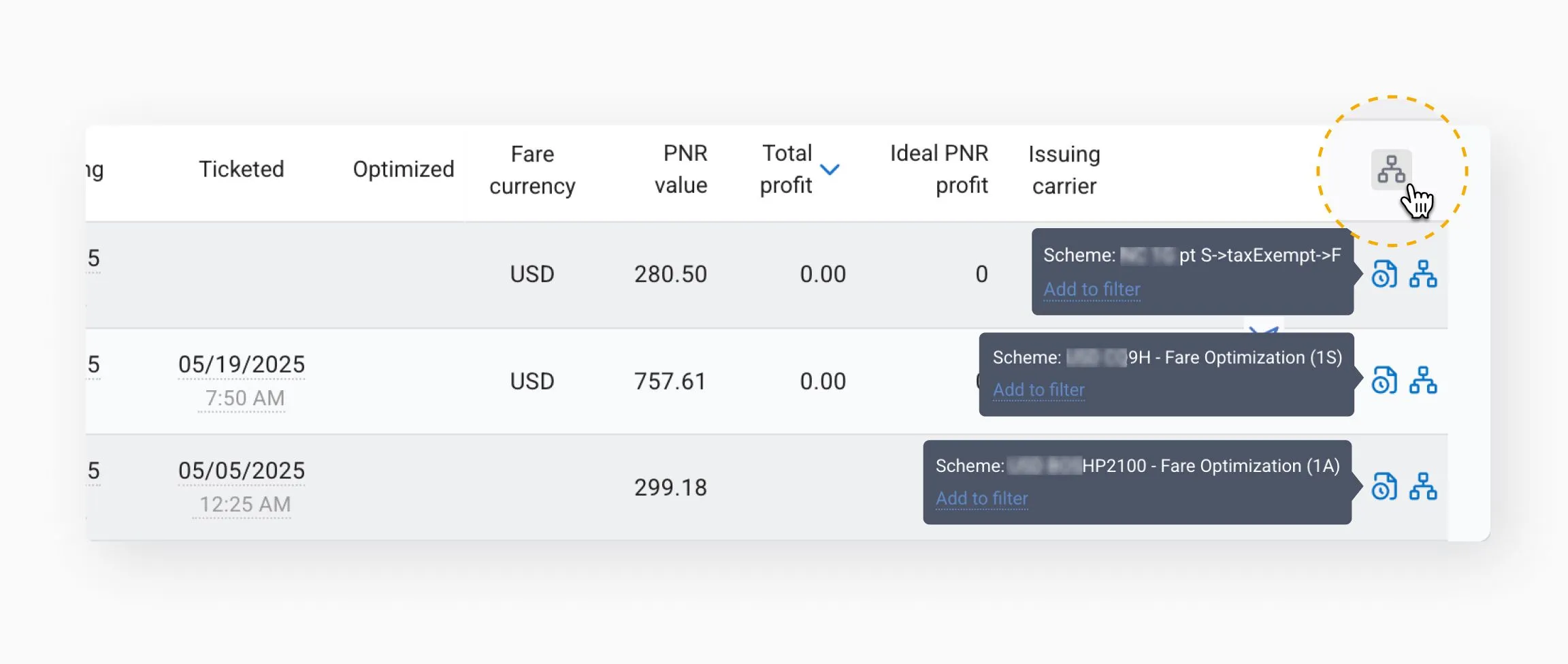The height and width of the screenshot is (664, 1568).
Task: Sort by the Ticketed column header
Action: 242,169
